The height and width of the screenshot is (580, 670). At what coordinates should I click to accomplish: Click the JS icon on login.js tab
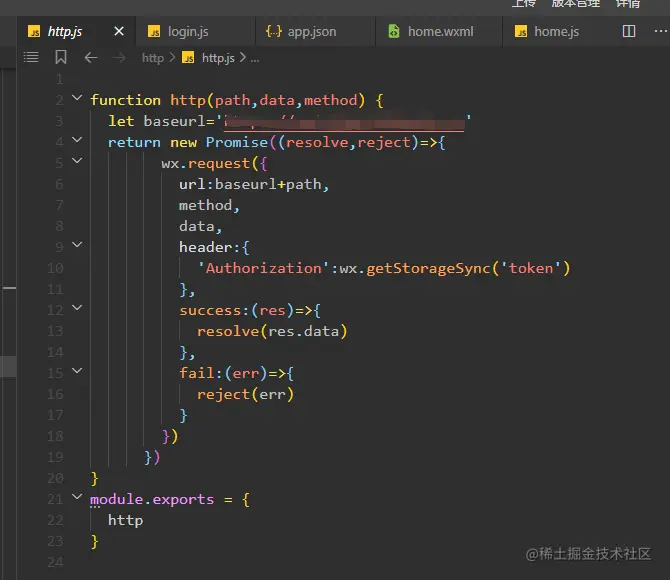(x=154, y=31)
